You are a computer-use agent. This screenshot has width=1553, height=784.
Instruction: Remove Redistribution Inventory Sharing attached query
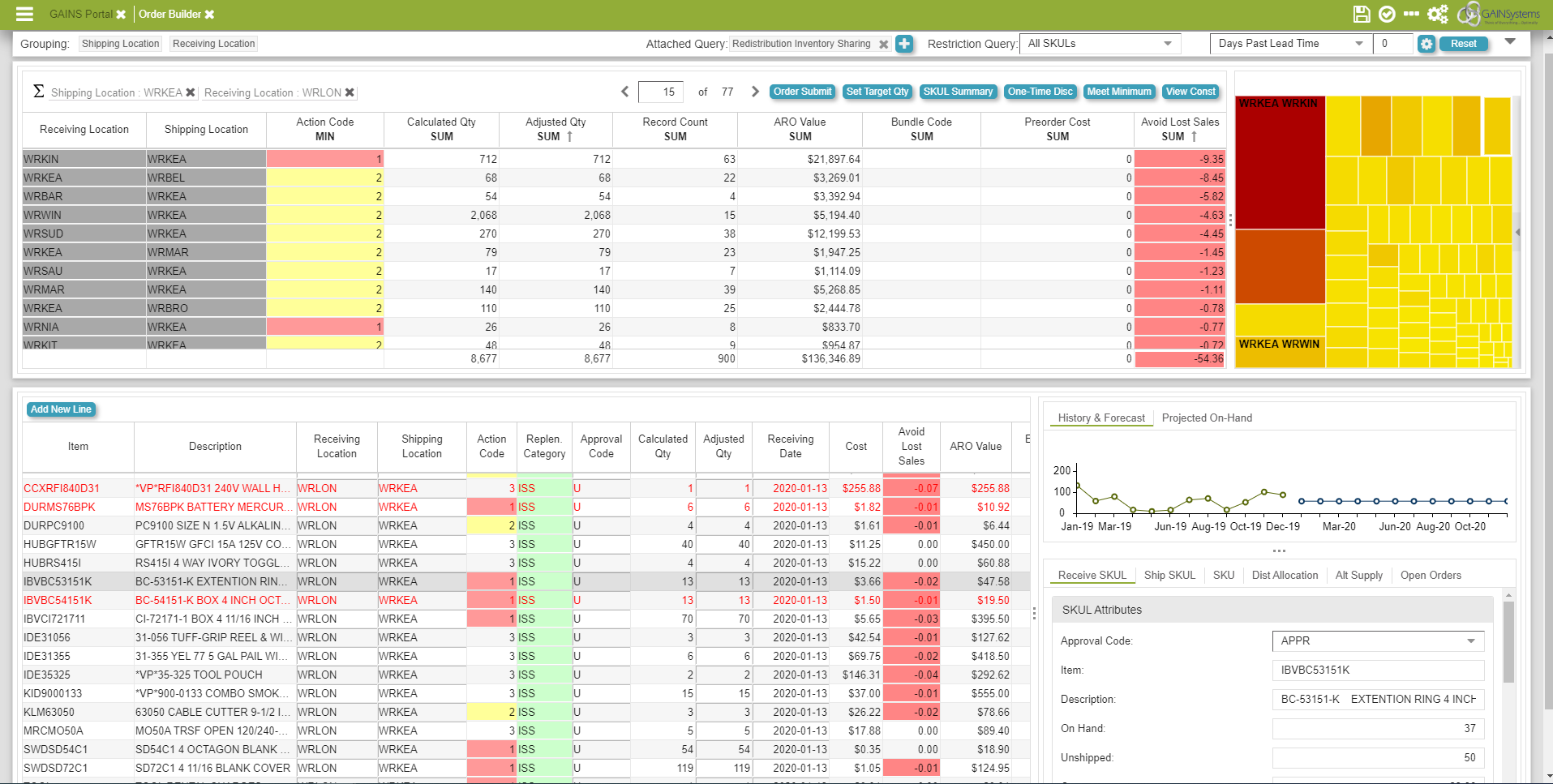884,45
